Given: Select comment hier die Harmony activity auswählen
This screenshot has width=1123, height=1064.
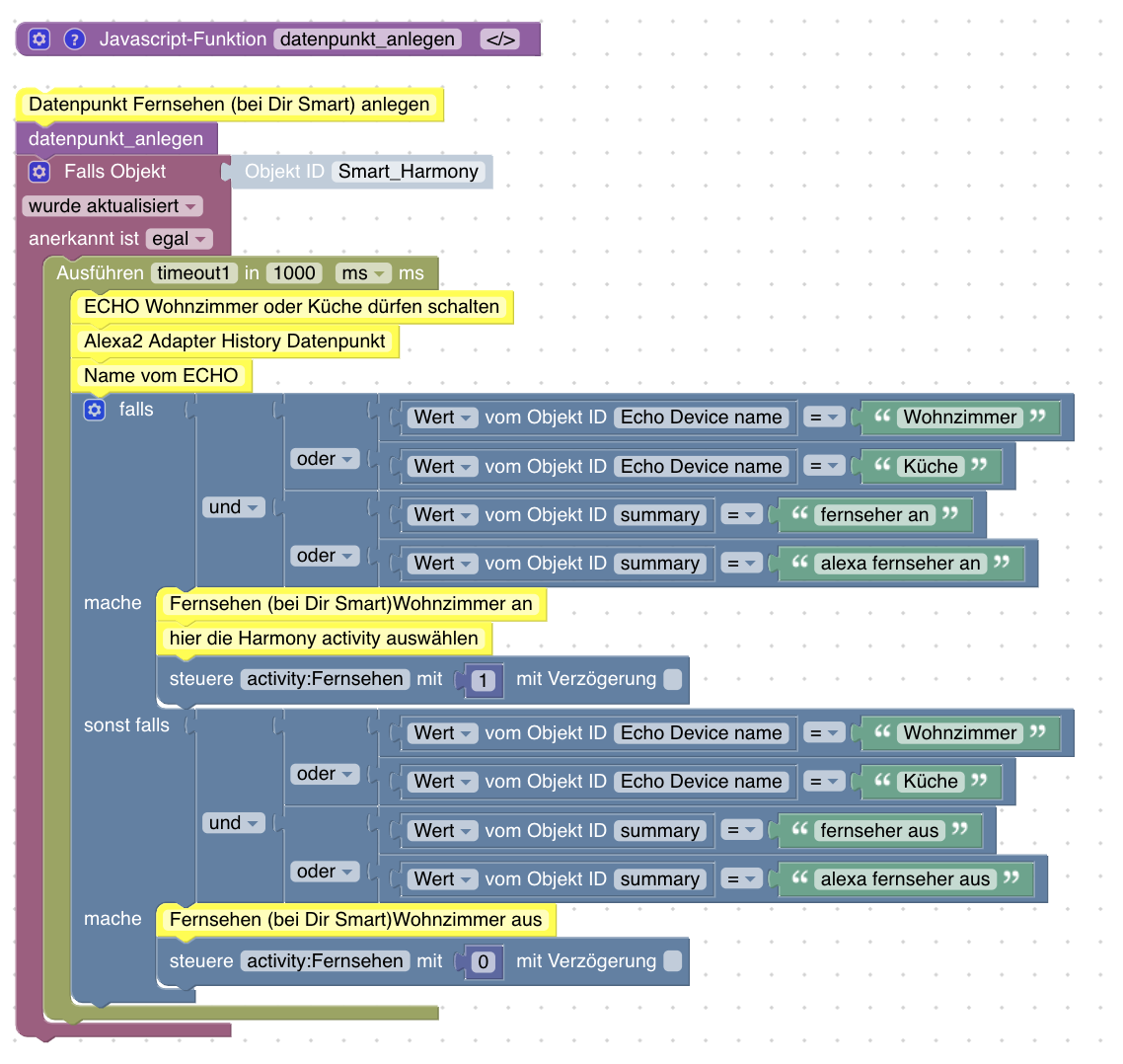Looking at the screenshot, I should 325,639.
